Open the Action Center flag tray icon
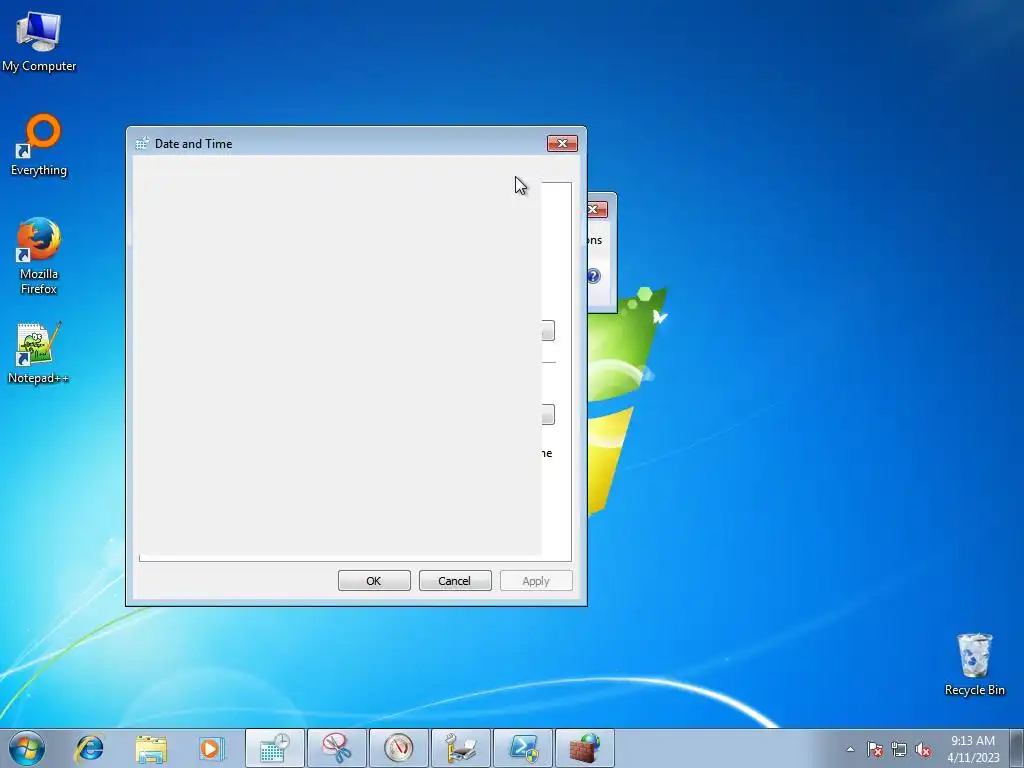 (x=875, y=749)
